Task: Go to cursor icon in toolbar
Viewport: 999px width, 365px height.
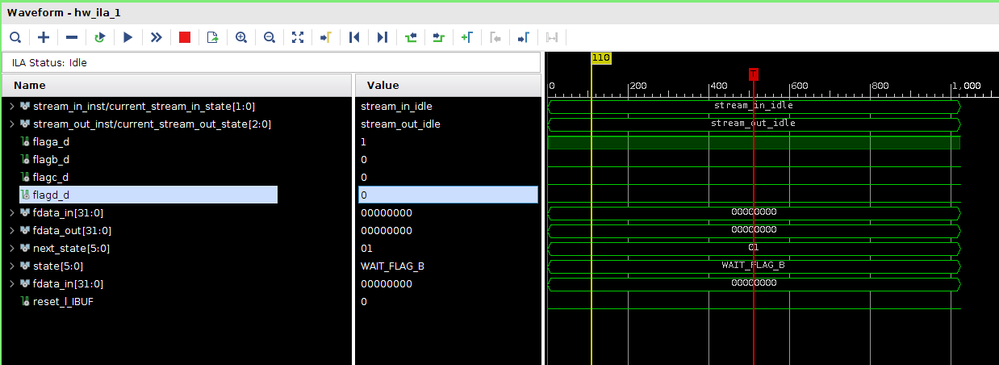Action: (x=326, y=38)
